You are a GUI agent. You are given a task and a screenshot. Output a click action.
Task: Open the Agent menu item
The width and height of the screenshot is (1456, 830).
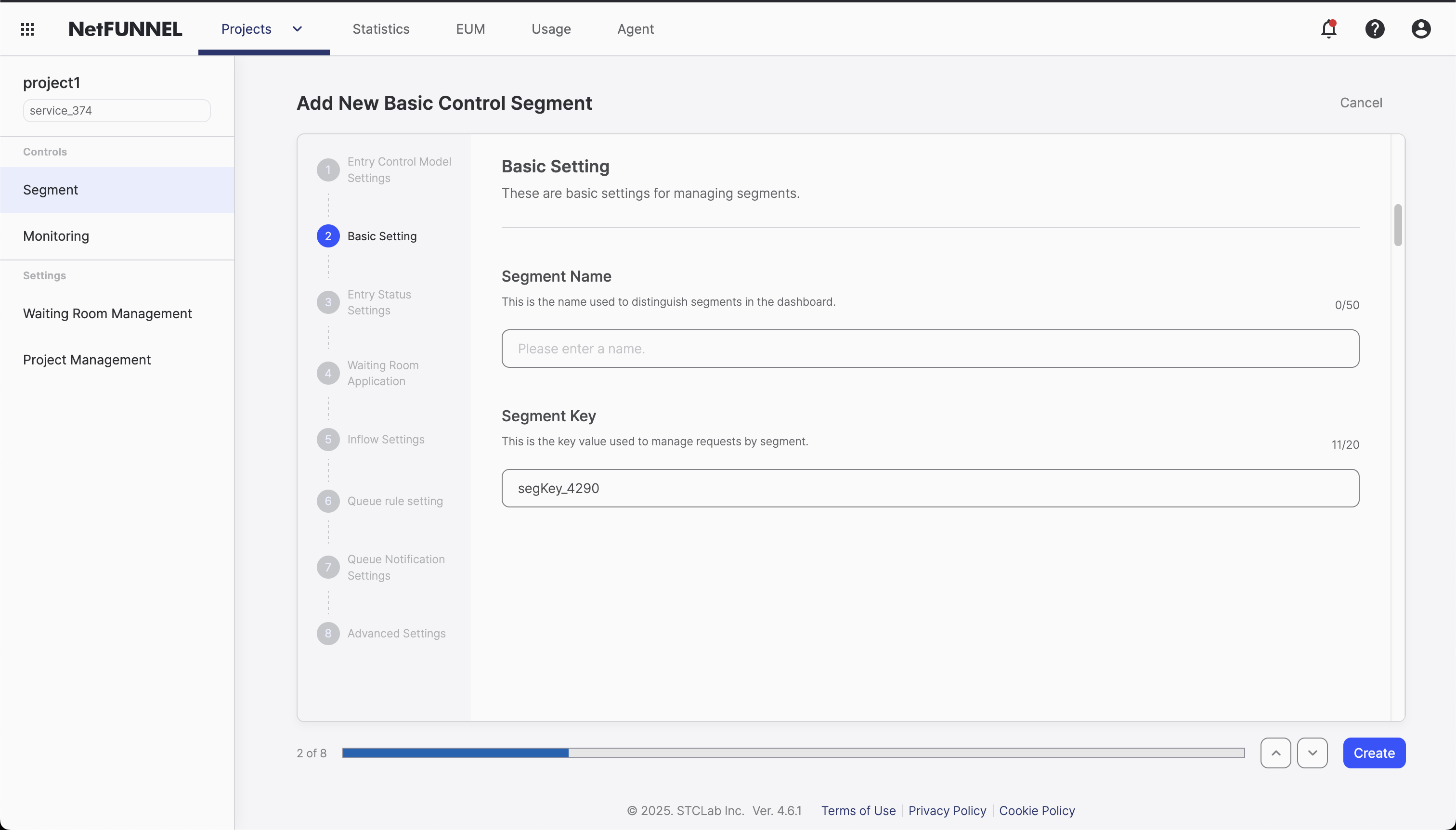coord(635,28)
